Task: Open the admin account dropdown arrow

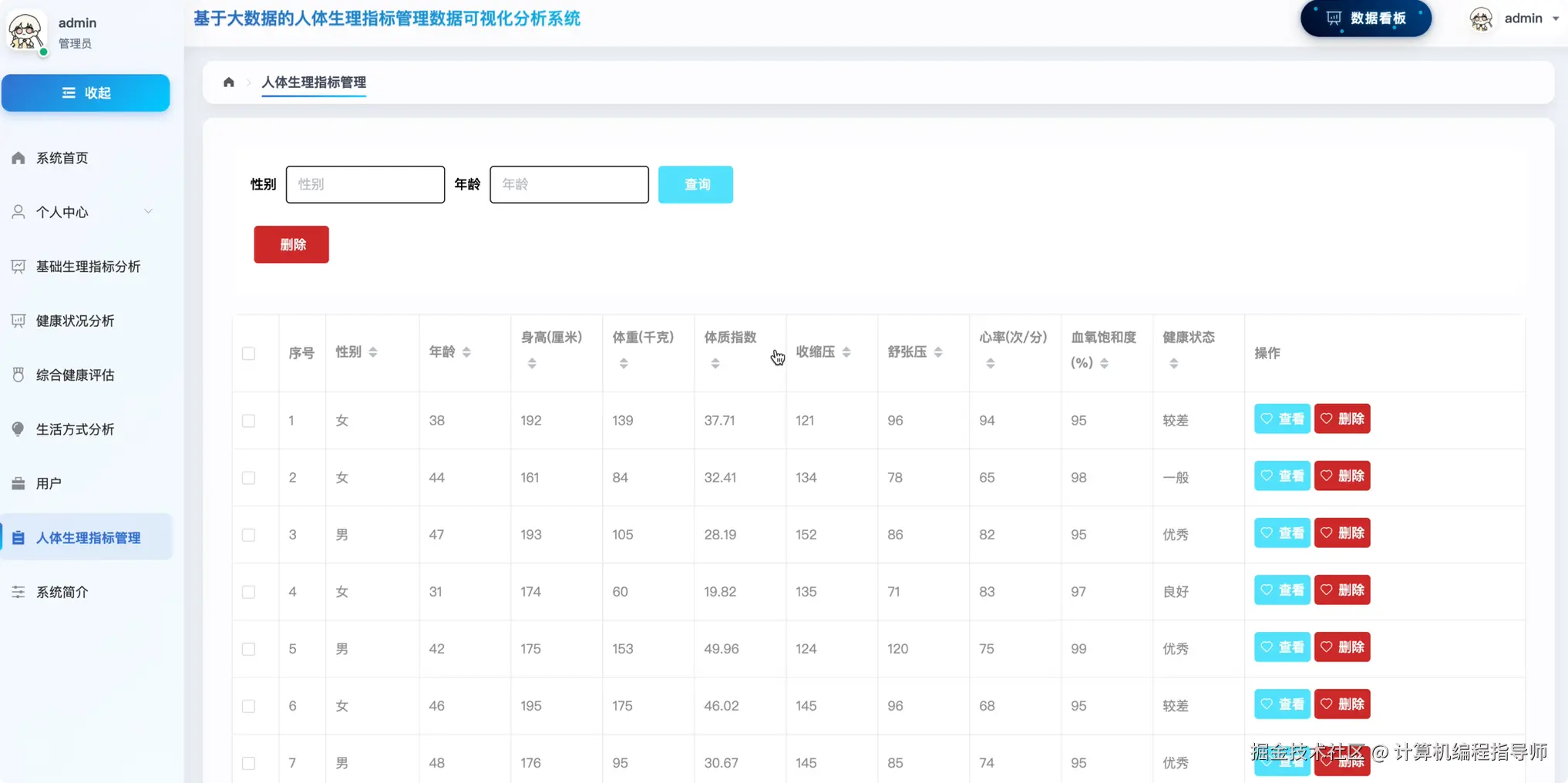Action: click(x=1555, y=18)
